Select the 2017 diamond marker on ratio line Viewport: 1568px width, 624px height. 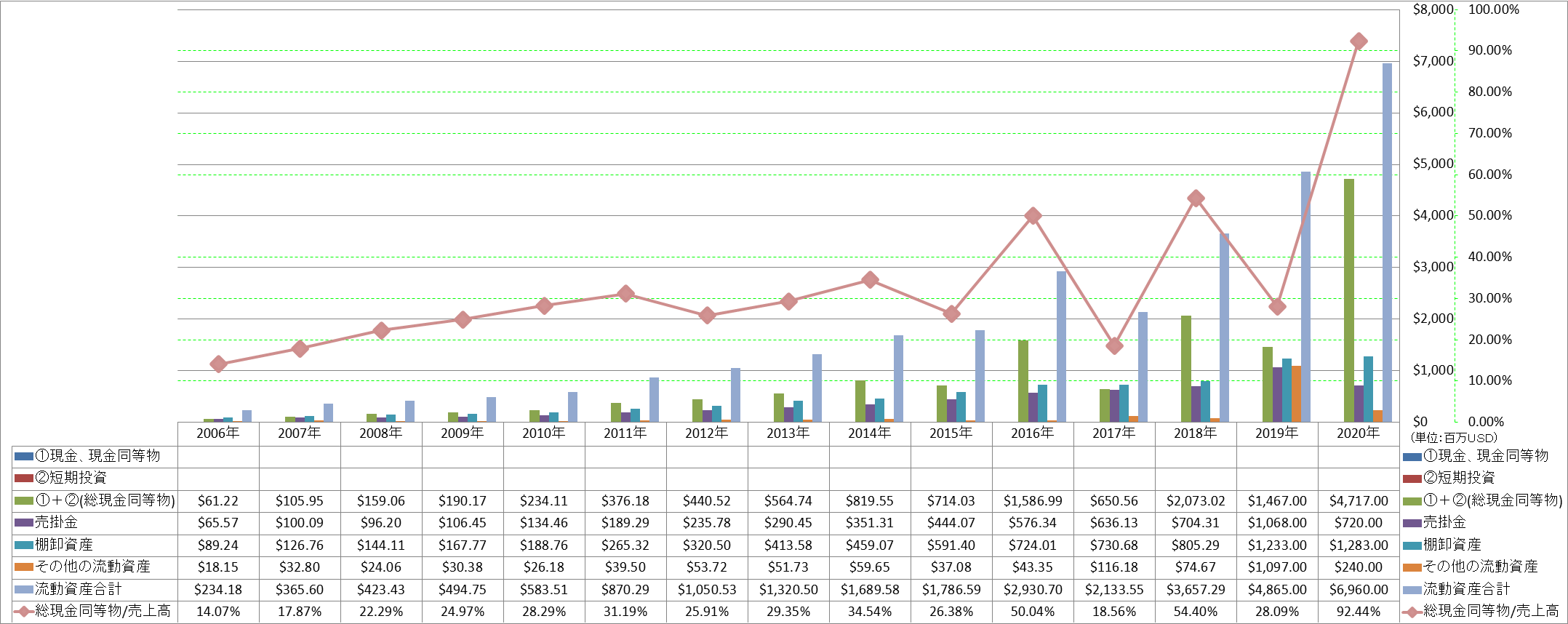click(1114, 345)
